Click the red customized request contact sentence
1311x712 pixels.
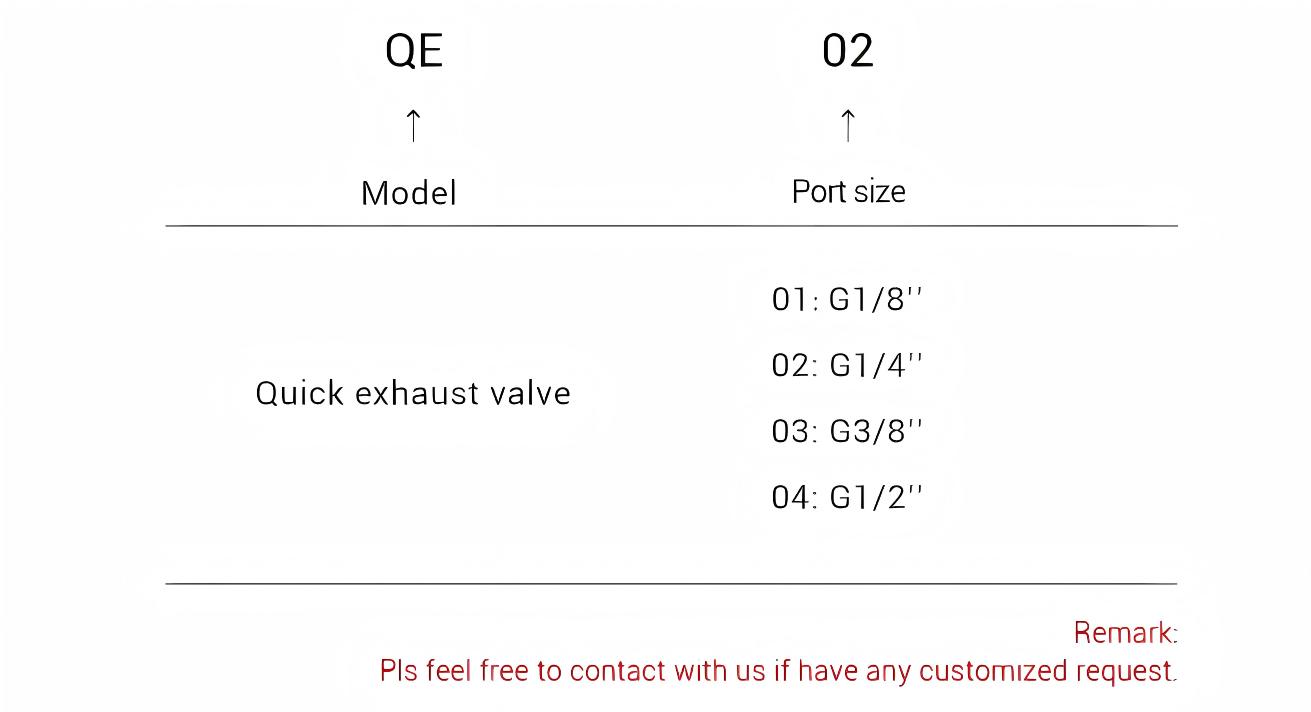click(778, 671)
